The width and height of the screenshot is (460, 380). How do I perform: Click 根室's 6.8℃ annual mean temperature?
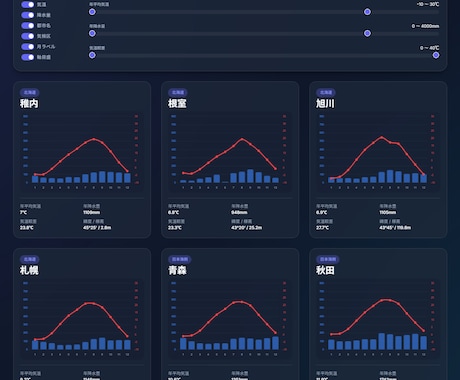coord(174,212)
